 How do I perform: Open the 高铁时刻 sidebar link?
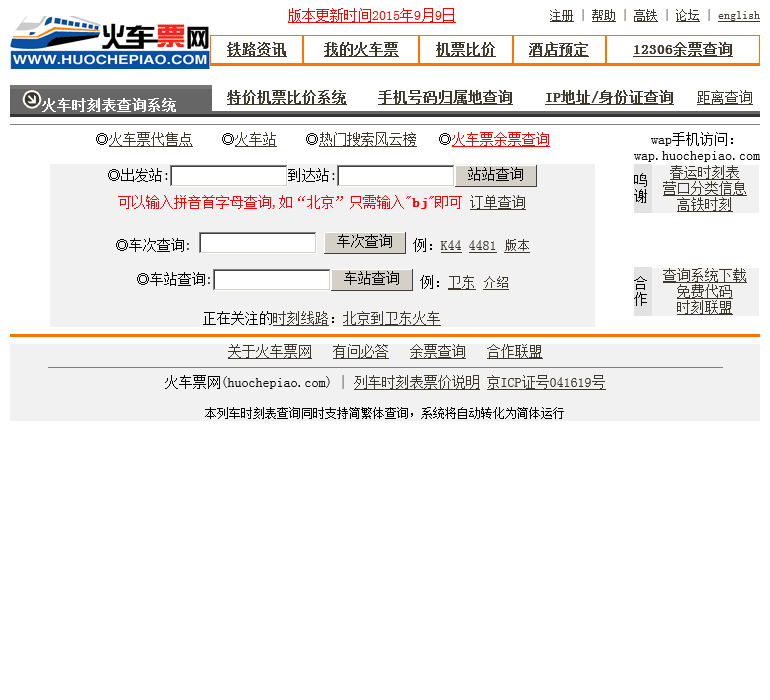click(704, 204)
